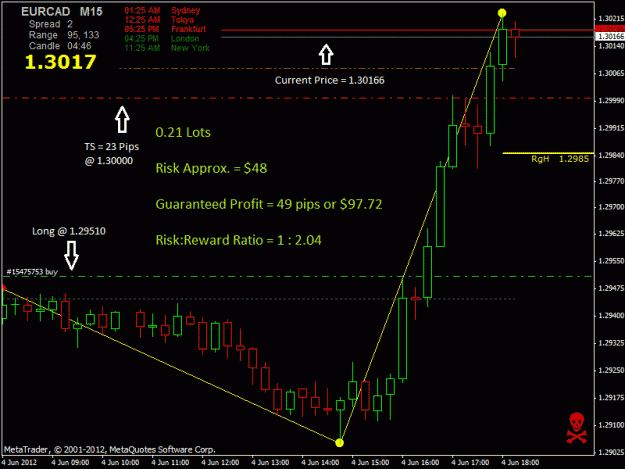Select the 1.29915 price scale value
Image resolution: width=625 pixels, height=469 pixels.
click(611, 128)
